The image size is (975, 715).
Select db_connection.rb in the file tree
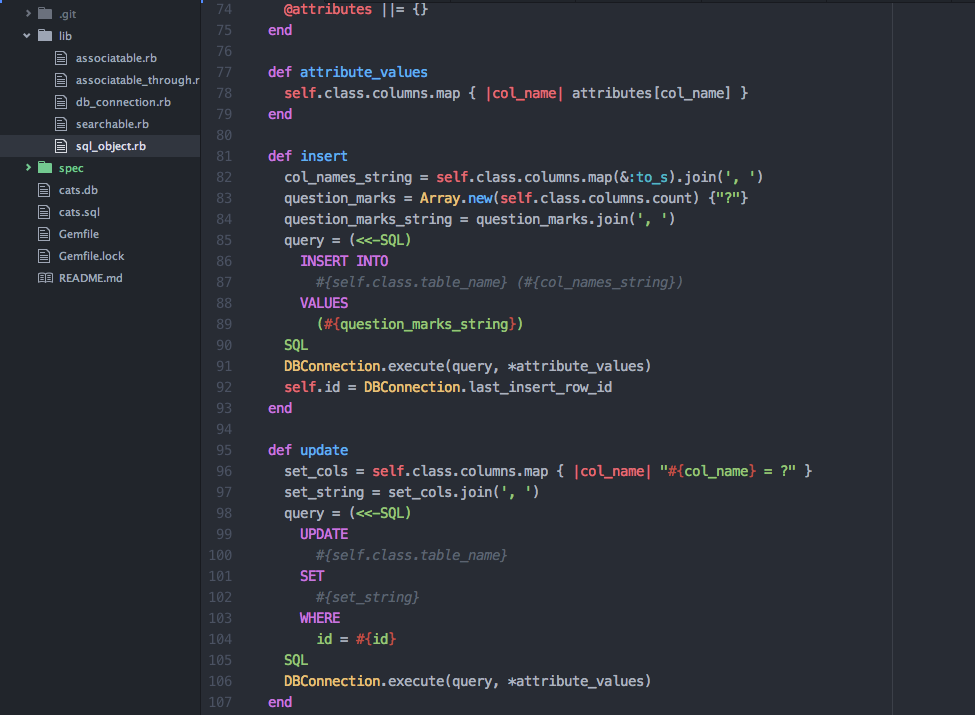point(123,102)
